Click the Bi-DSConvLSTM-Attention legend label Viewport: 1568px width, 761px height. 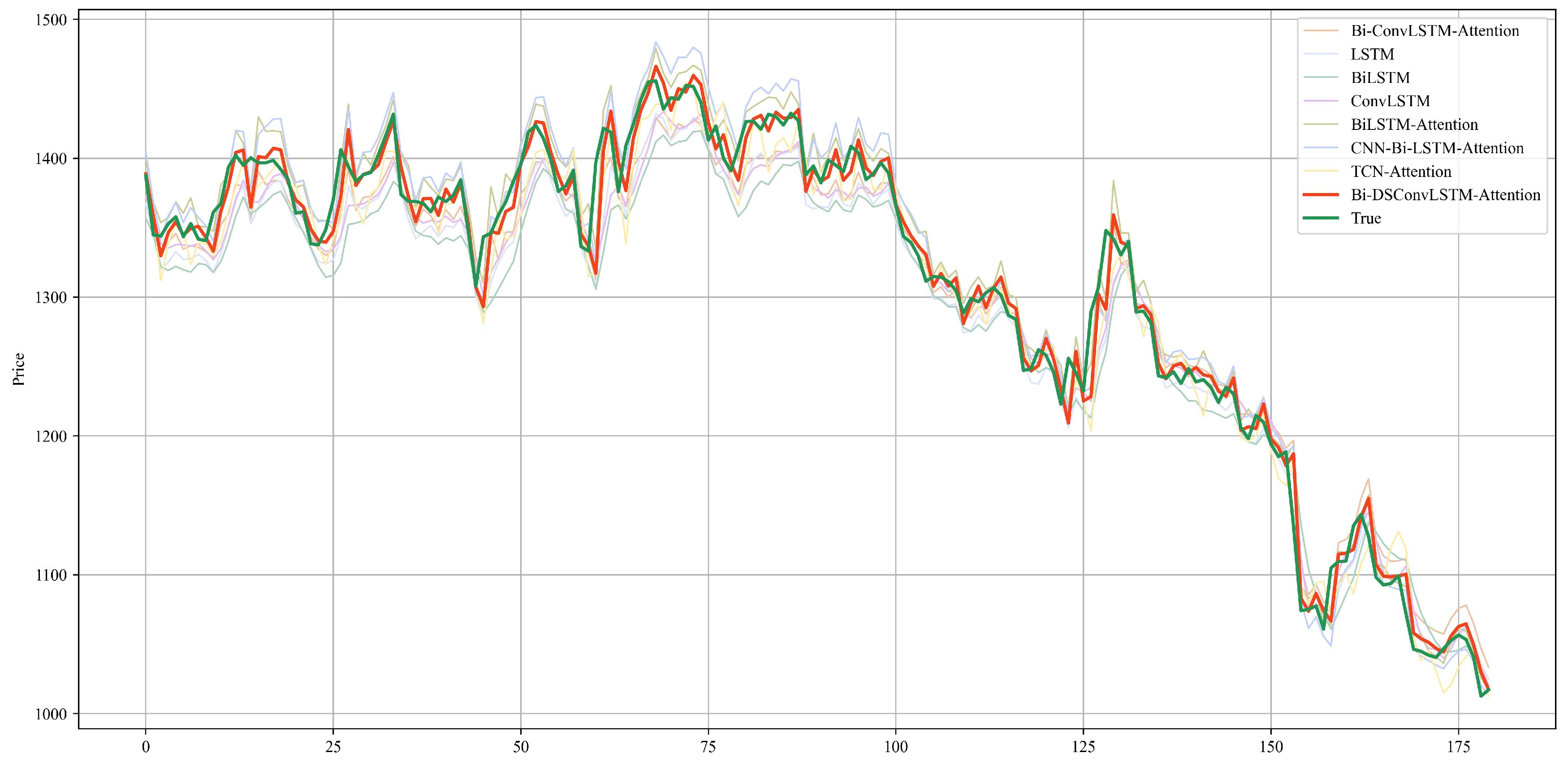coord(1445,195)
